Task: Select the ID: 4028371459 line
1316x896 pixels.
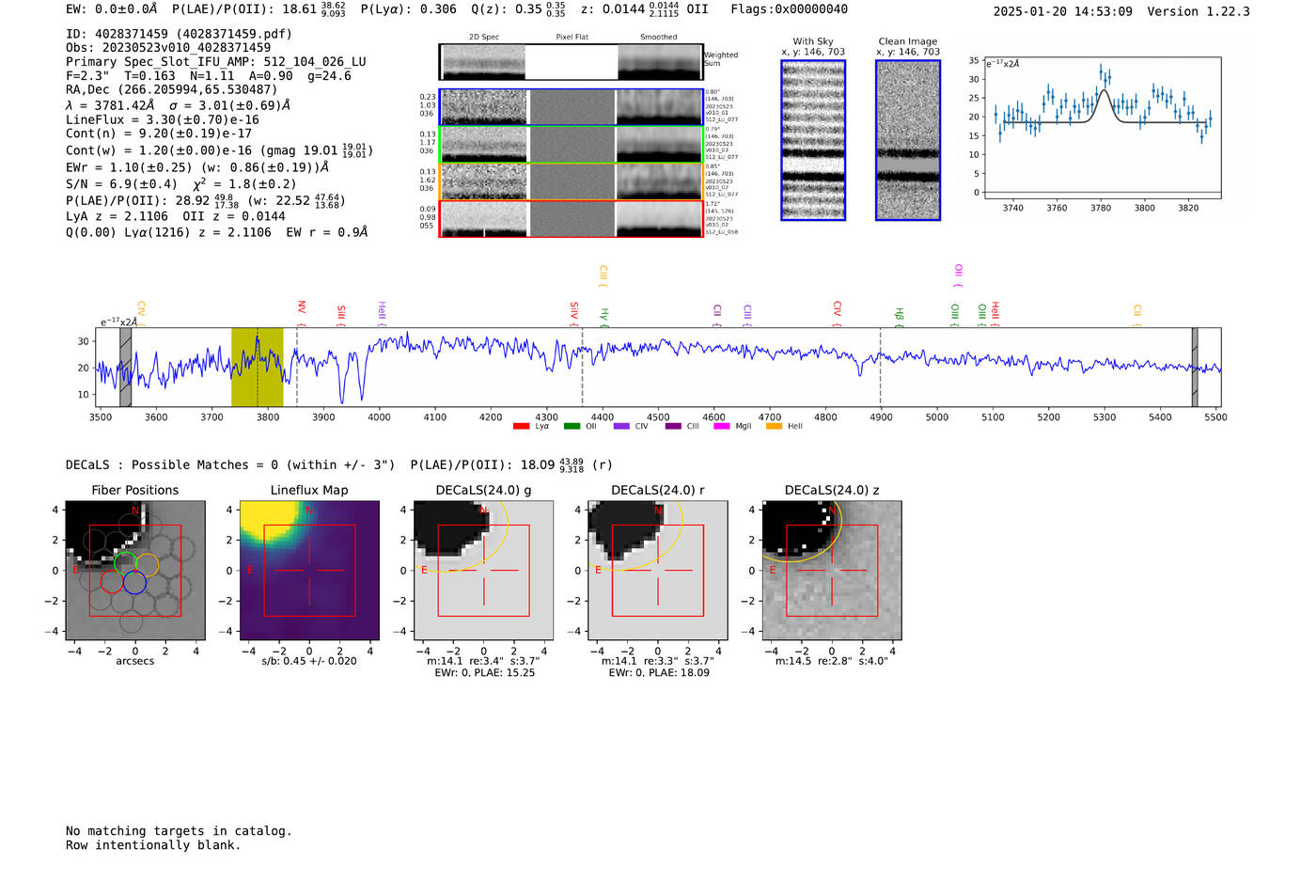Action: [179, 34]
